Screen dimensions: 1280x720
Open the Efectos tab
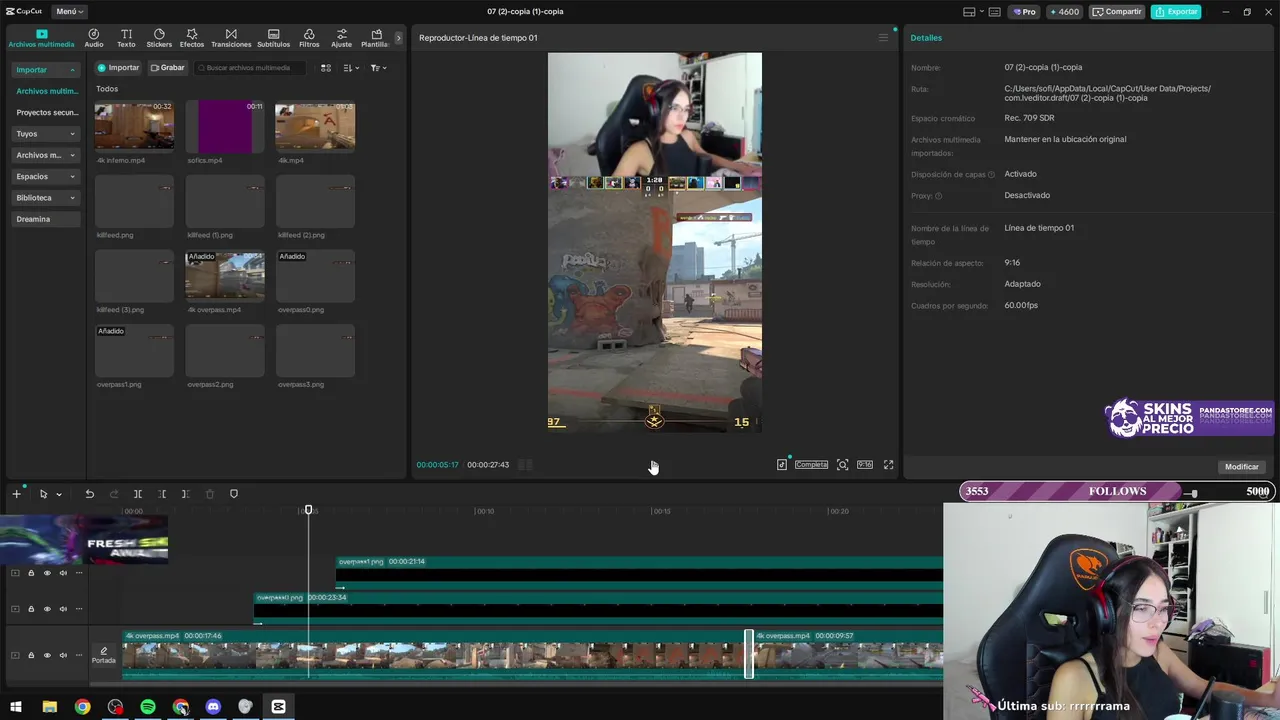pos(192,38)
